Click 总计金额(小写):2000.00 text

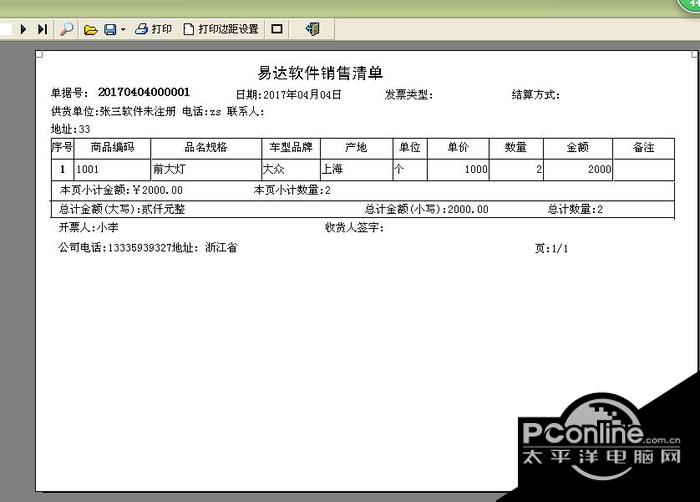pyautogui.click(x=426, y=209)
